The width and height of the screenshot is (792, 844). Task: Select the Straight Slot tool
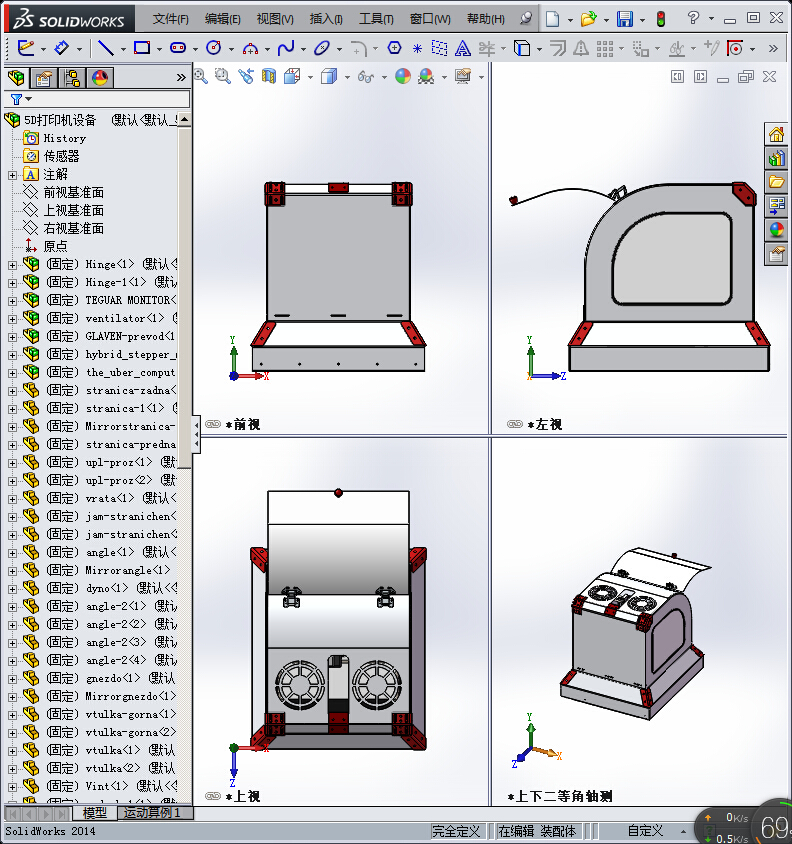click(178, 48)
